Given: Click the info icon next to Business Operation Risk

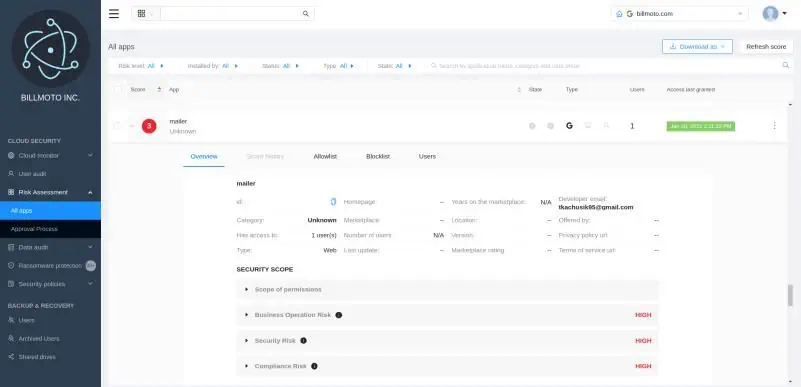Looking at the screenshot, I should tap(339, 315).
